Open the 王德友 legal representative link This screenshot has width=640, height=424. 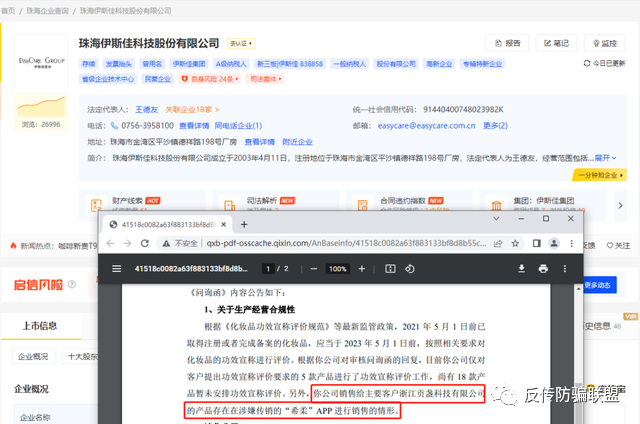(x=147, y=109)
